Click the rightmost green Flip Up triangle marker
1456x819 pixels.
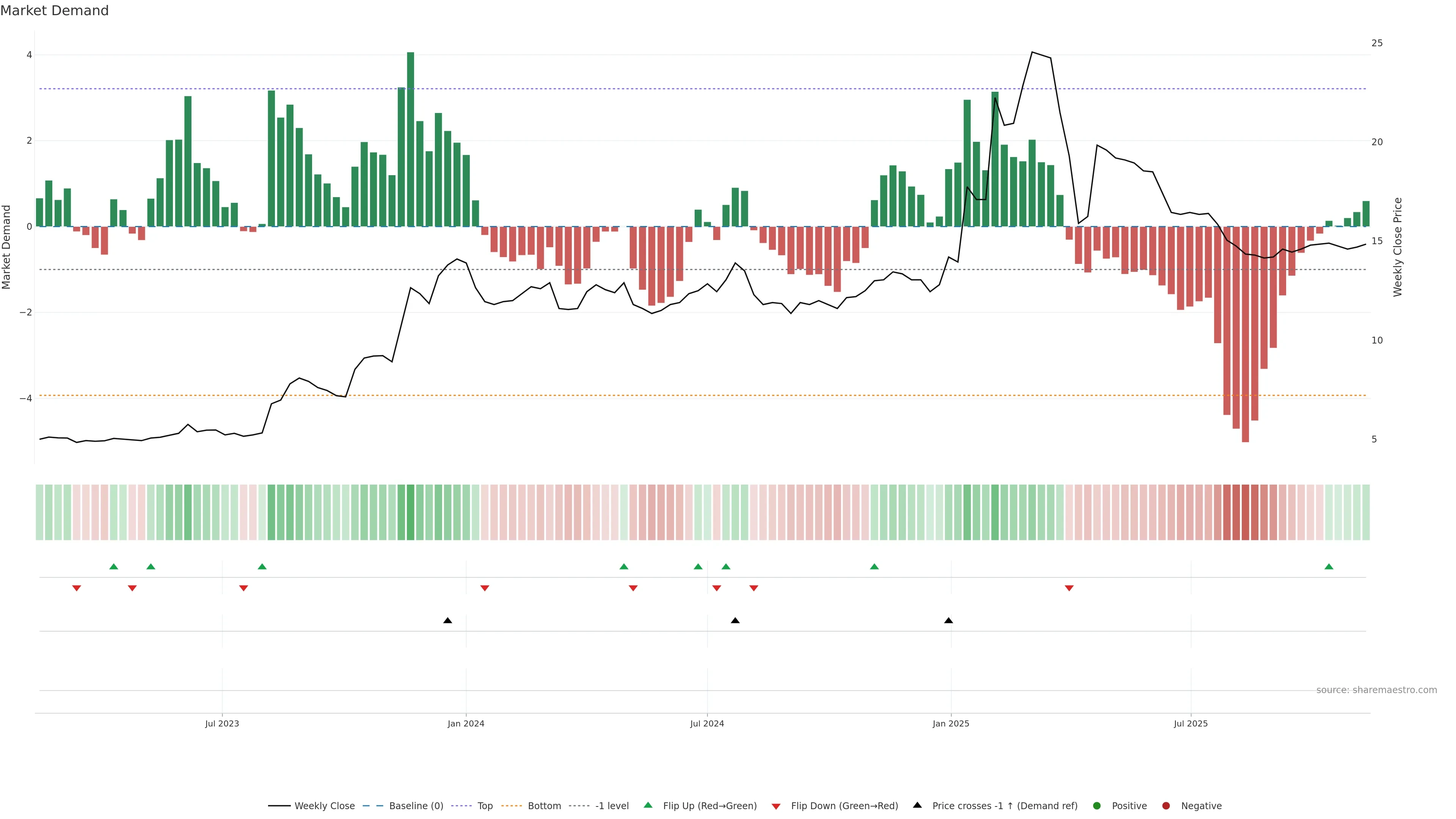1329,566
